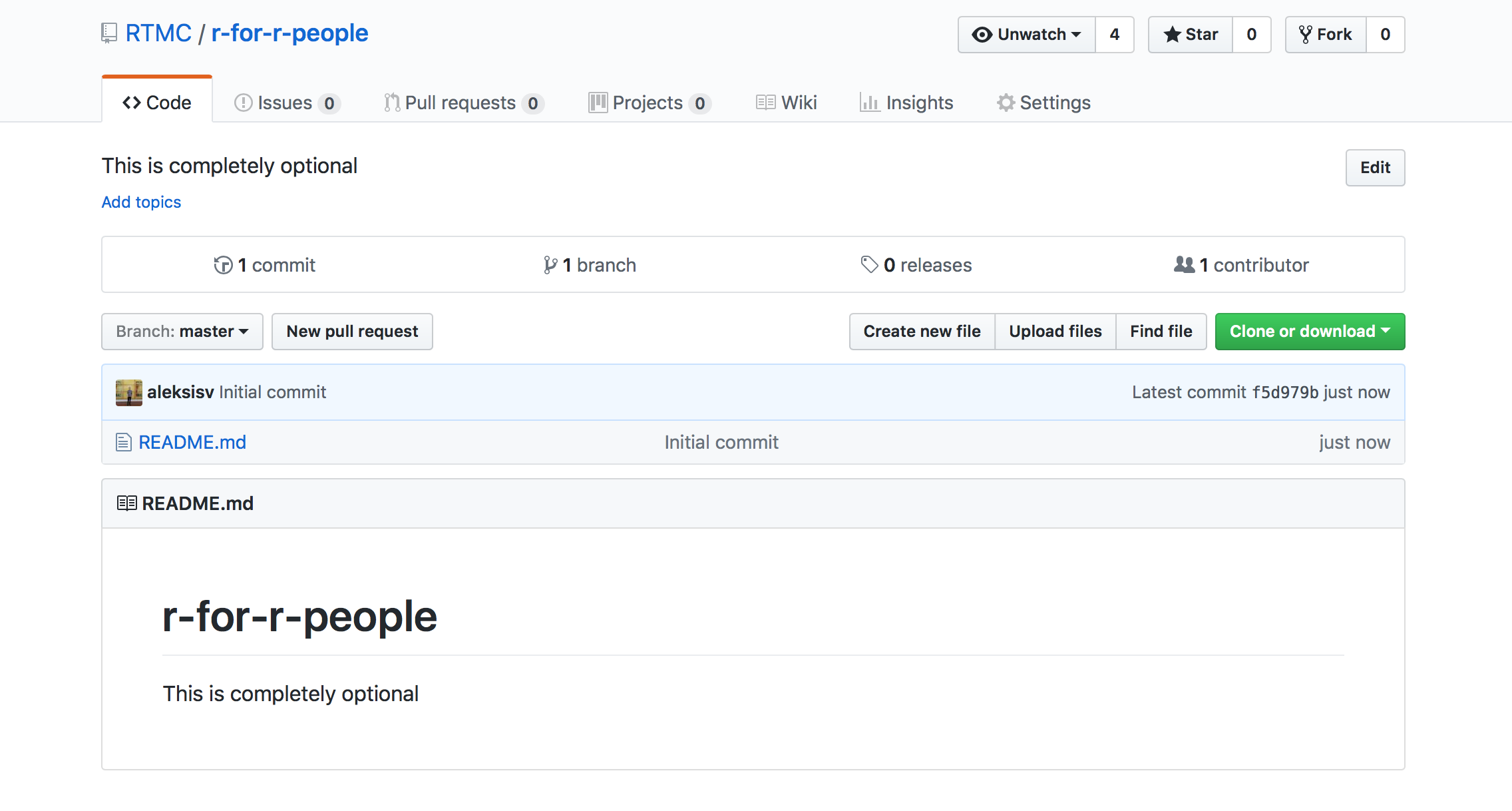This screenshot has width=1512, height=811.
Task: Click Create new file button
Action: (x=922, y=332)
